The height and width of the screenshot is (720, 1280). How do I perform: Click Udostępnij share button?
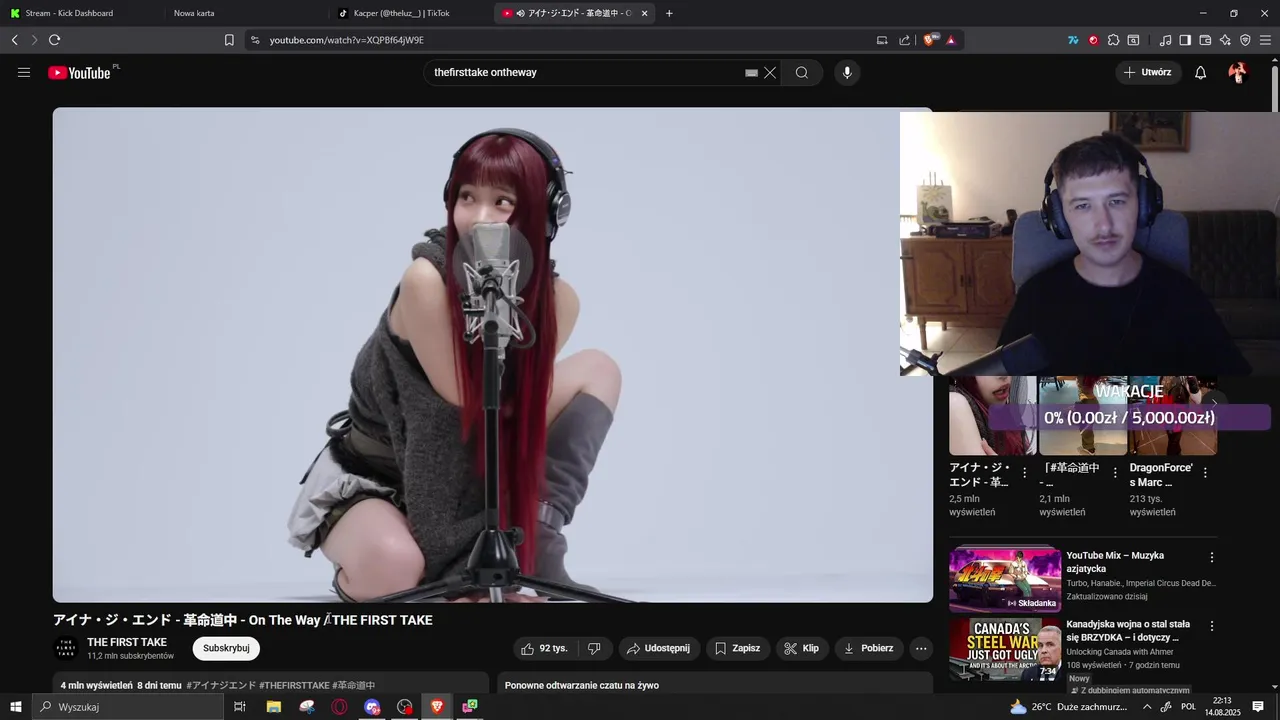point(658,648)
